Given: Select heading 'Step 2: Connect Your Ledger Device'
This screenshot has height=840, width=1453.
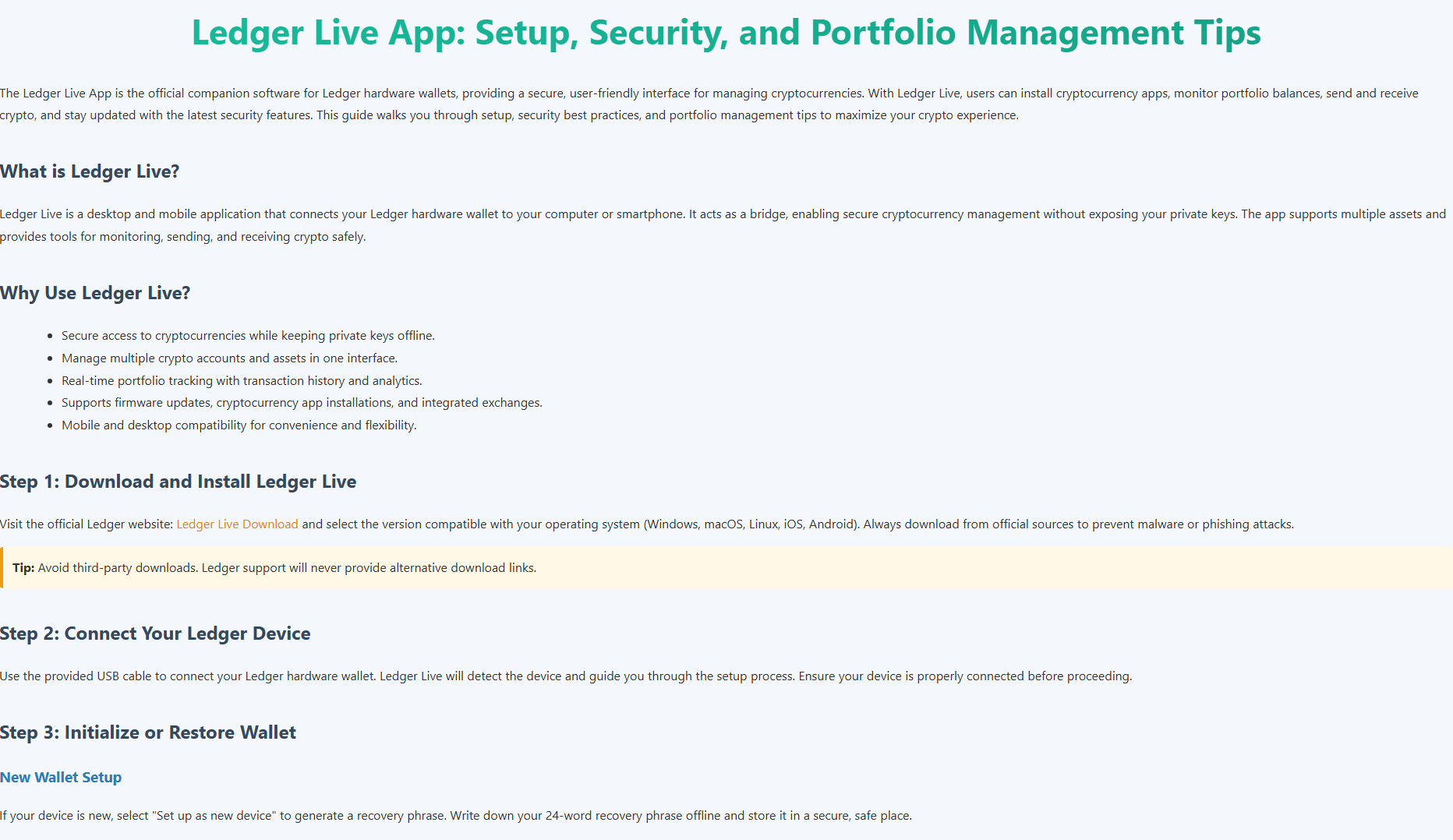Looking at the screenshot, I should point(155,634).
